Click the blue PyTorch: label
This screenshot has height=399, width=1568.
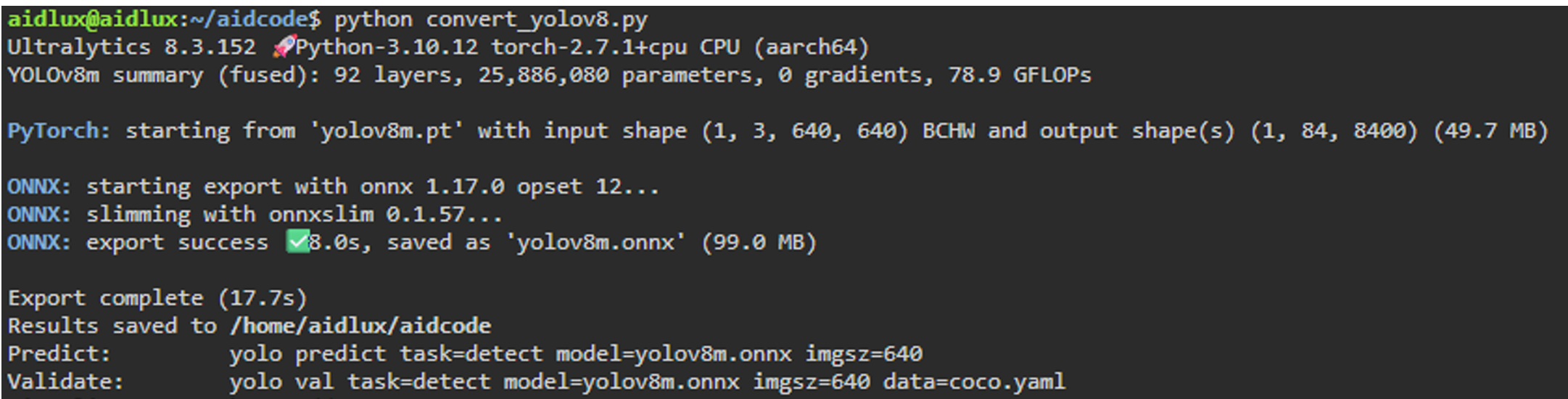click(59, 131)
